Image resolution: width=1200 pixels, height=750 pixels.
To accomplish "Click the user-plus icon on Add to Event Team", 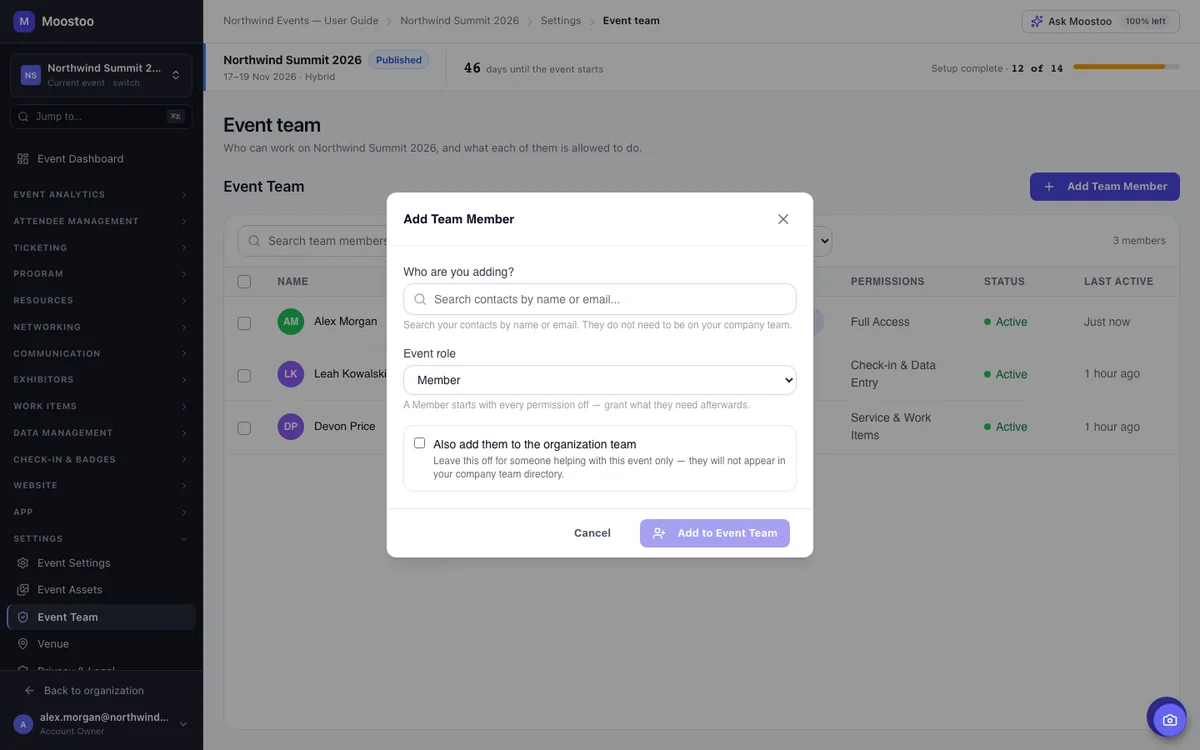I will 659,533.
